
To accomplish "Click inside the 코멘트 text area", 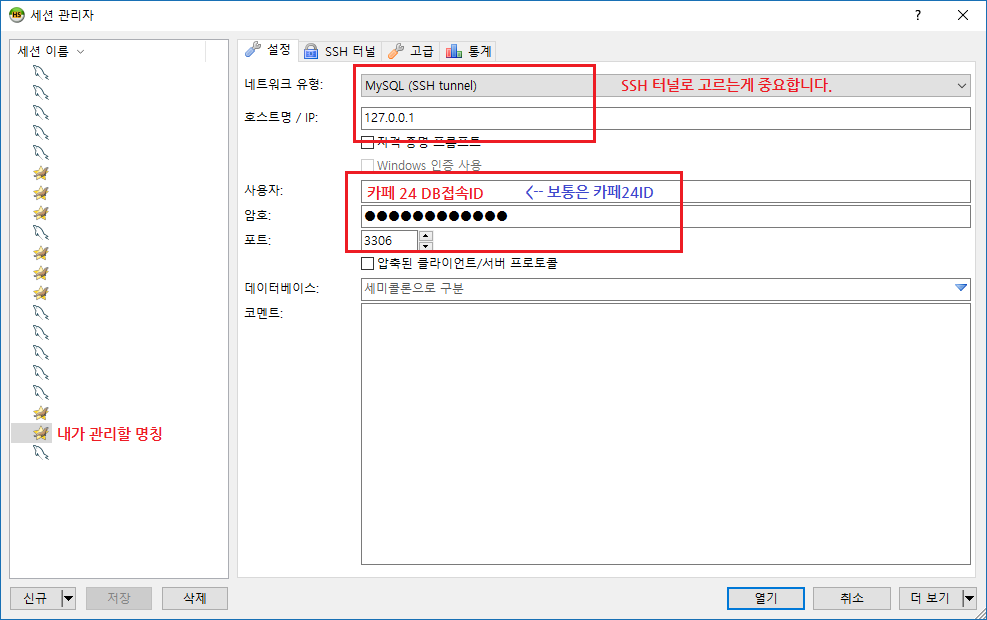I will (x=665, y=434).
